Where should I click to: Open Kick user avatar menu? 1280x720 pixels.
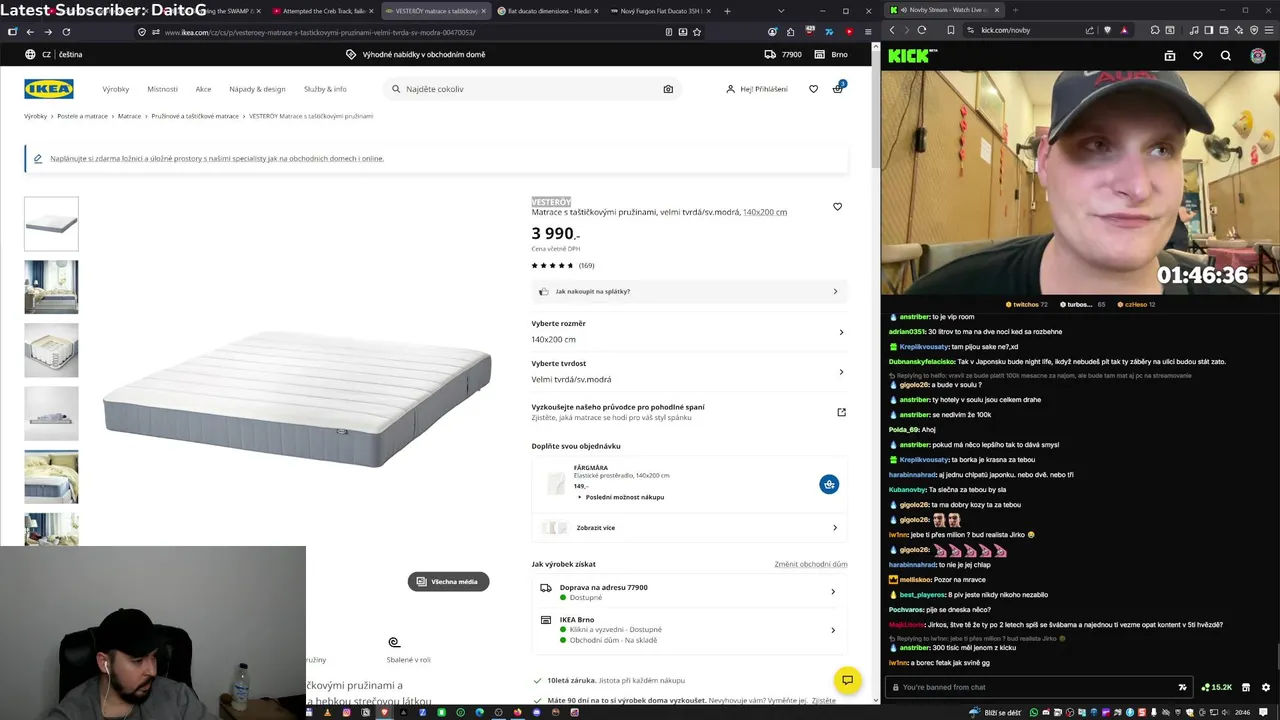(x=1258, y=56)
